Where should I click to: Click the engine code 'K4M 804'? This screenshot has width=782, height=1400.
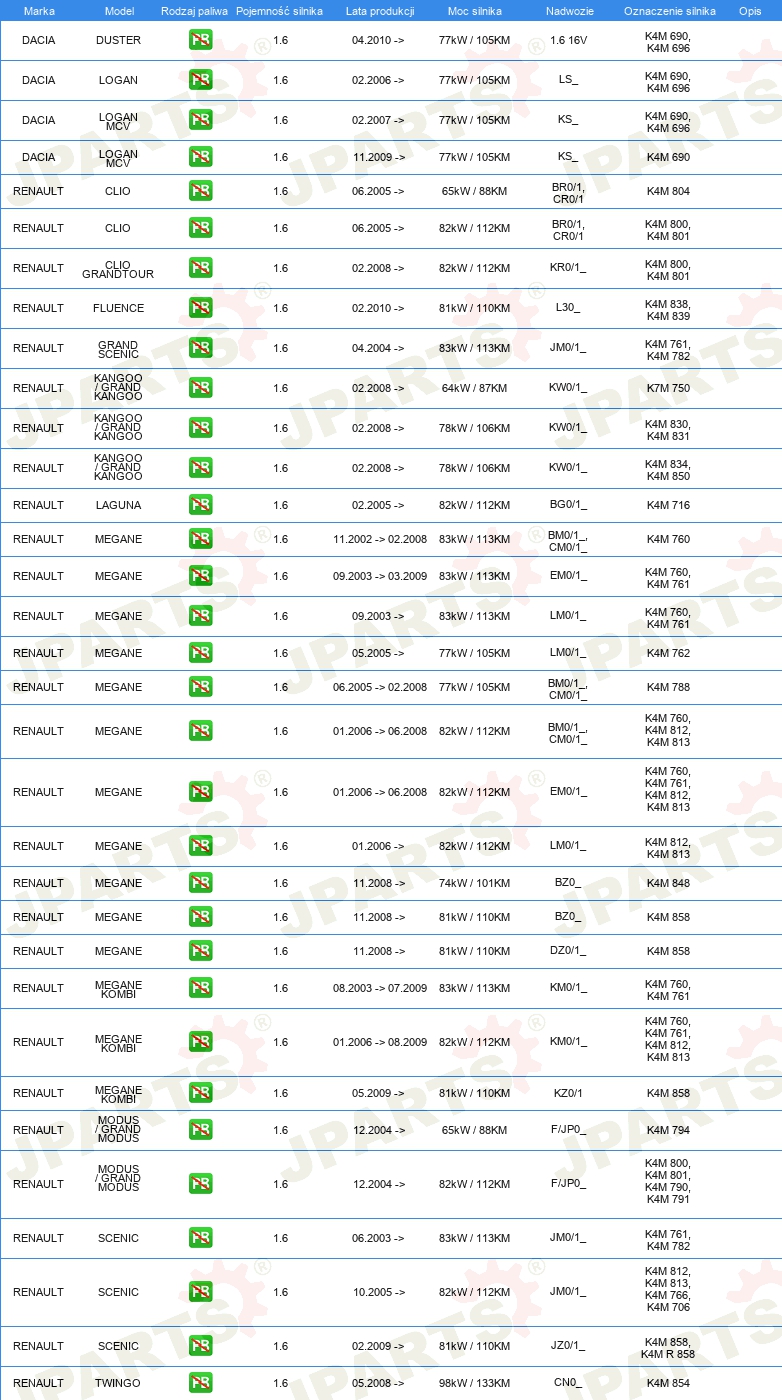[668, 191]
